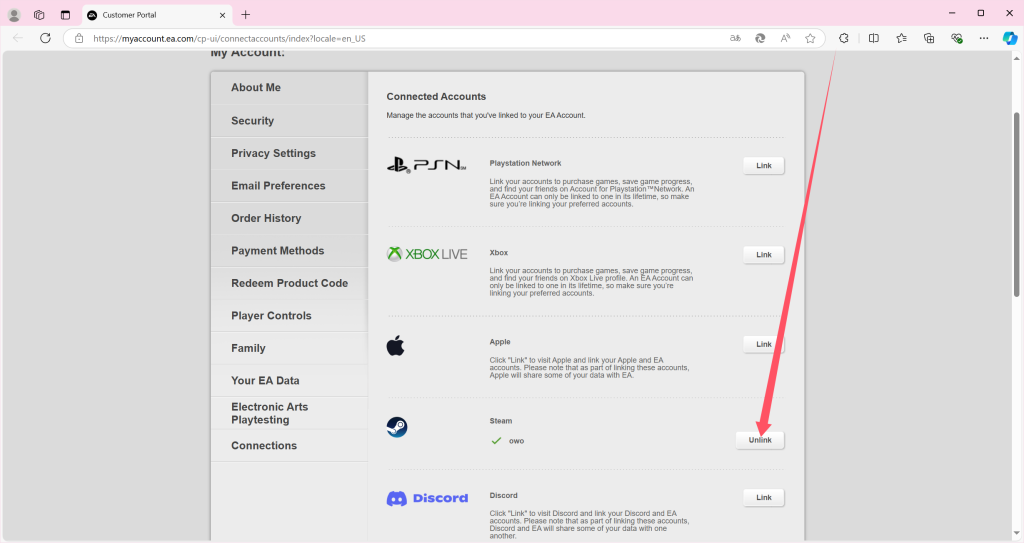Click the Connected Accounts heading
Image resolution: width=1024 pixels, height=543 pixels.
(436, 97)
